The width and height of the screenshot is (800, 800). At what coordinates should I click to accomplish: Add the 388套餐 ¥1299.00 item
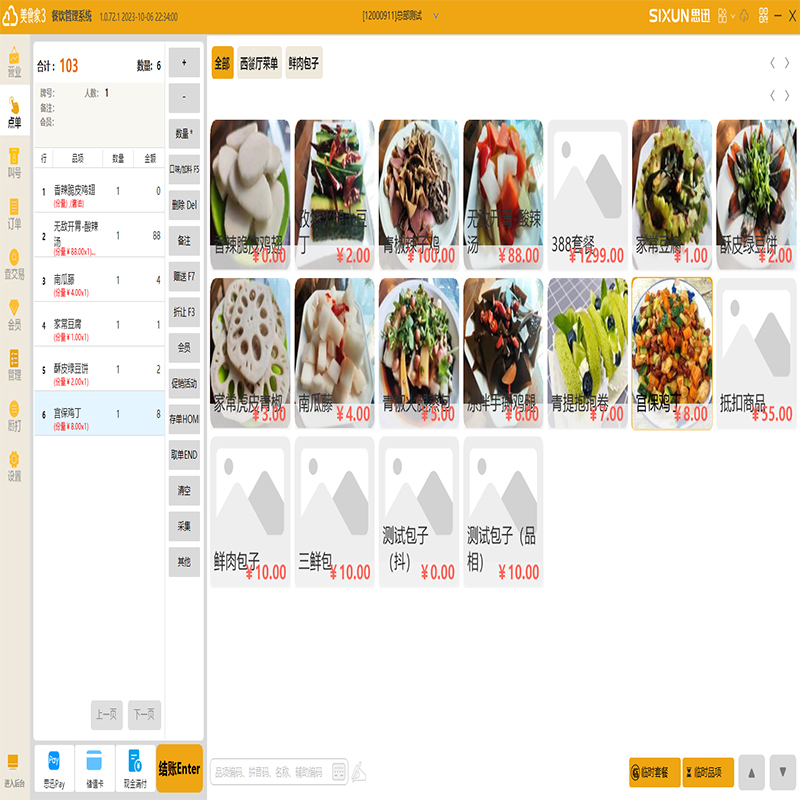tap(588, 195)
